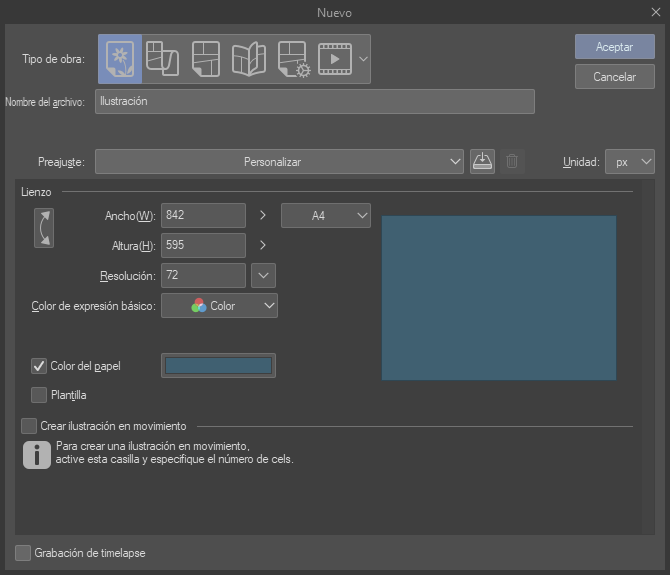This screenshot has width=670, height=575.
Task: Enable the Plantilla checkbox
Action: [x=40, y=395]
